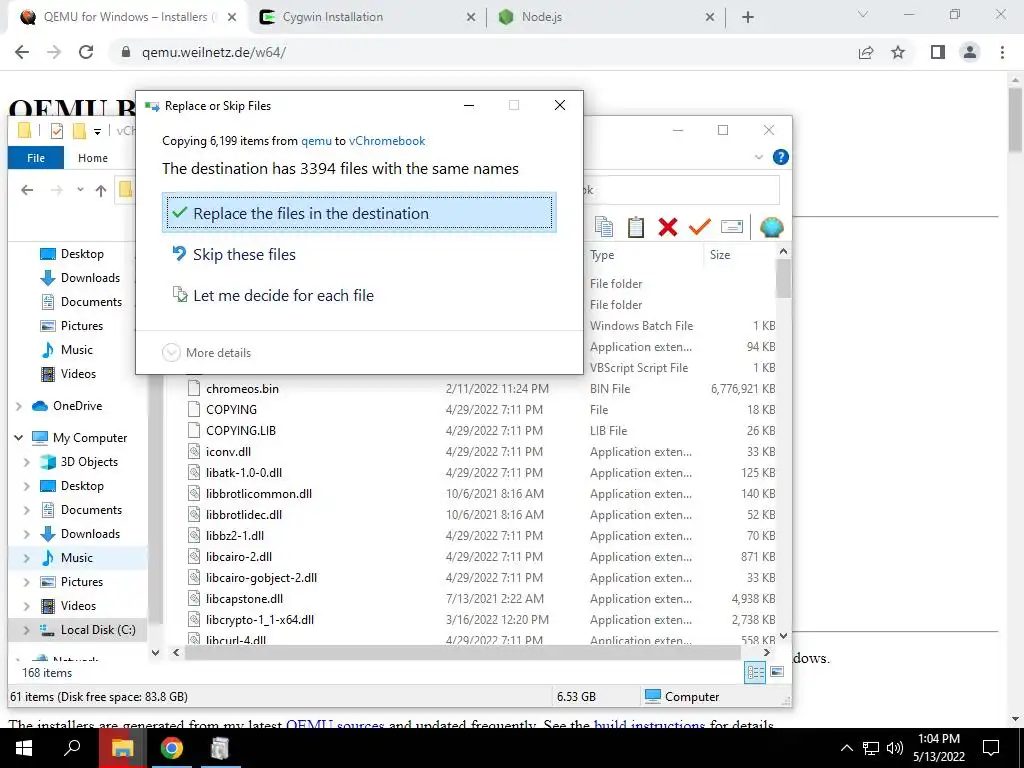The width and height of the screenshot is (1024, 768).
Task: Click the volume speaker icon in system tray
Action: pyautogui.click(x=895, y=748)
